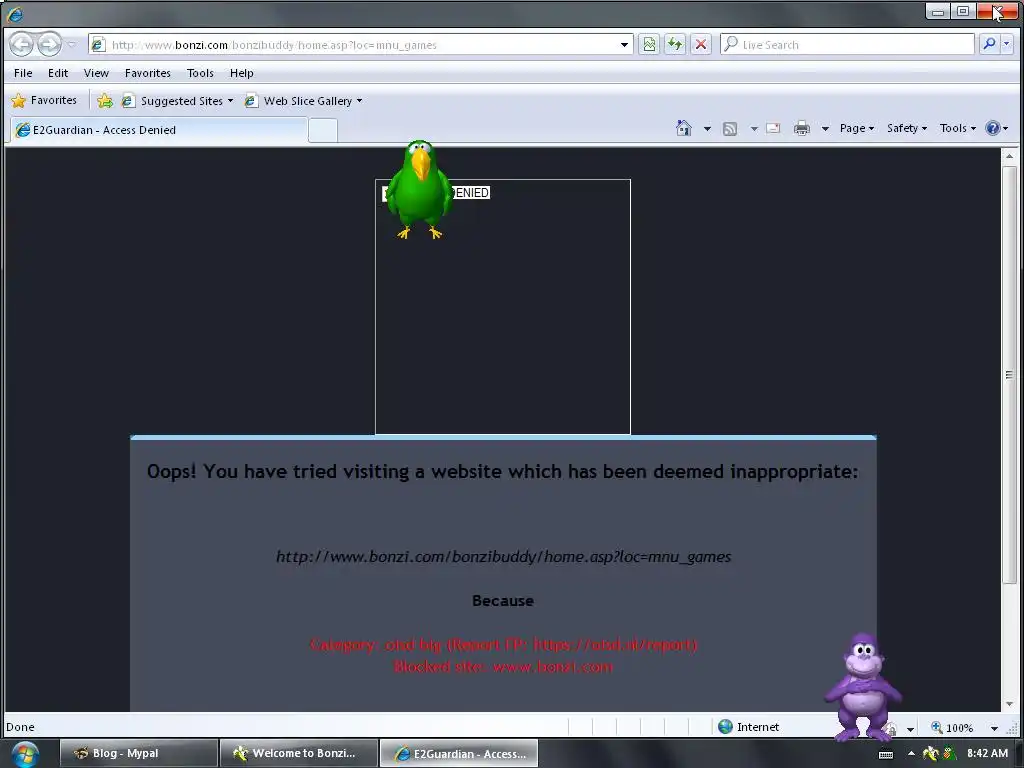The image size is (1024, 768).
Task: Click the RSS feeds icon
Action: pos(730,129)
